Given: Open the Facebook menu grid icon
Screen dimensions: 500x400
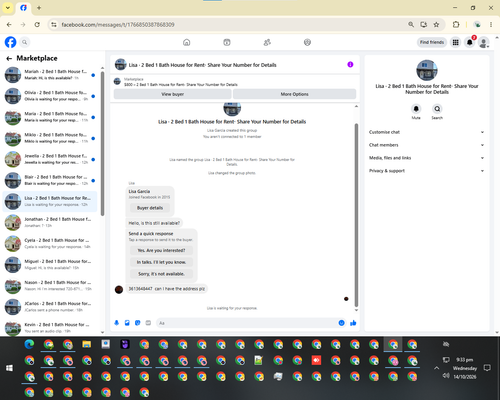Looking at the screenshot, I should 455,42.
